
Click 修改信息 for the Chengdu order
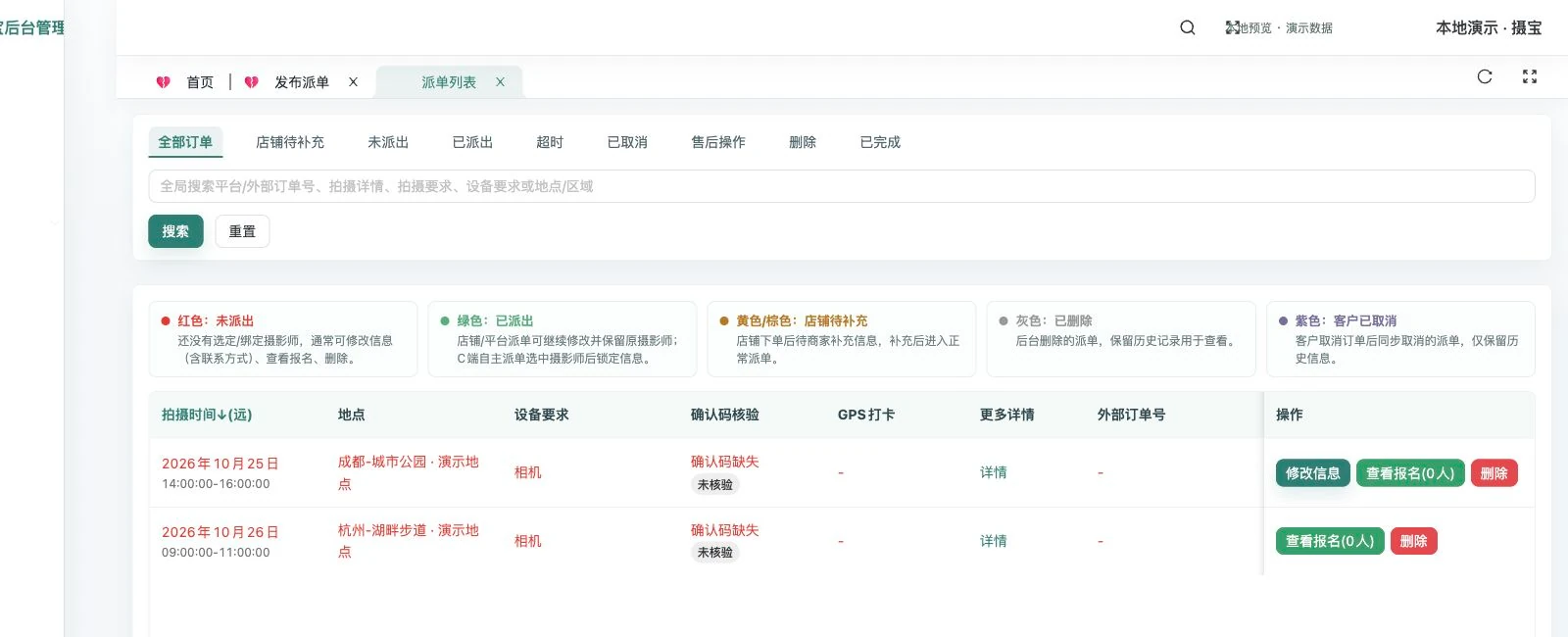tap(1313, 473)
